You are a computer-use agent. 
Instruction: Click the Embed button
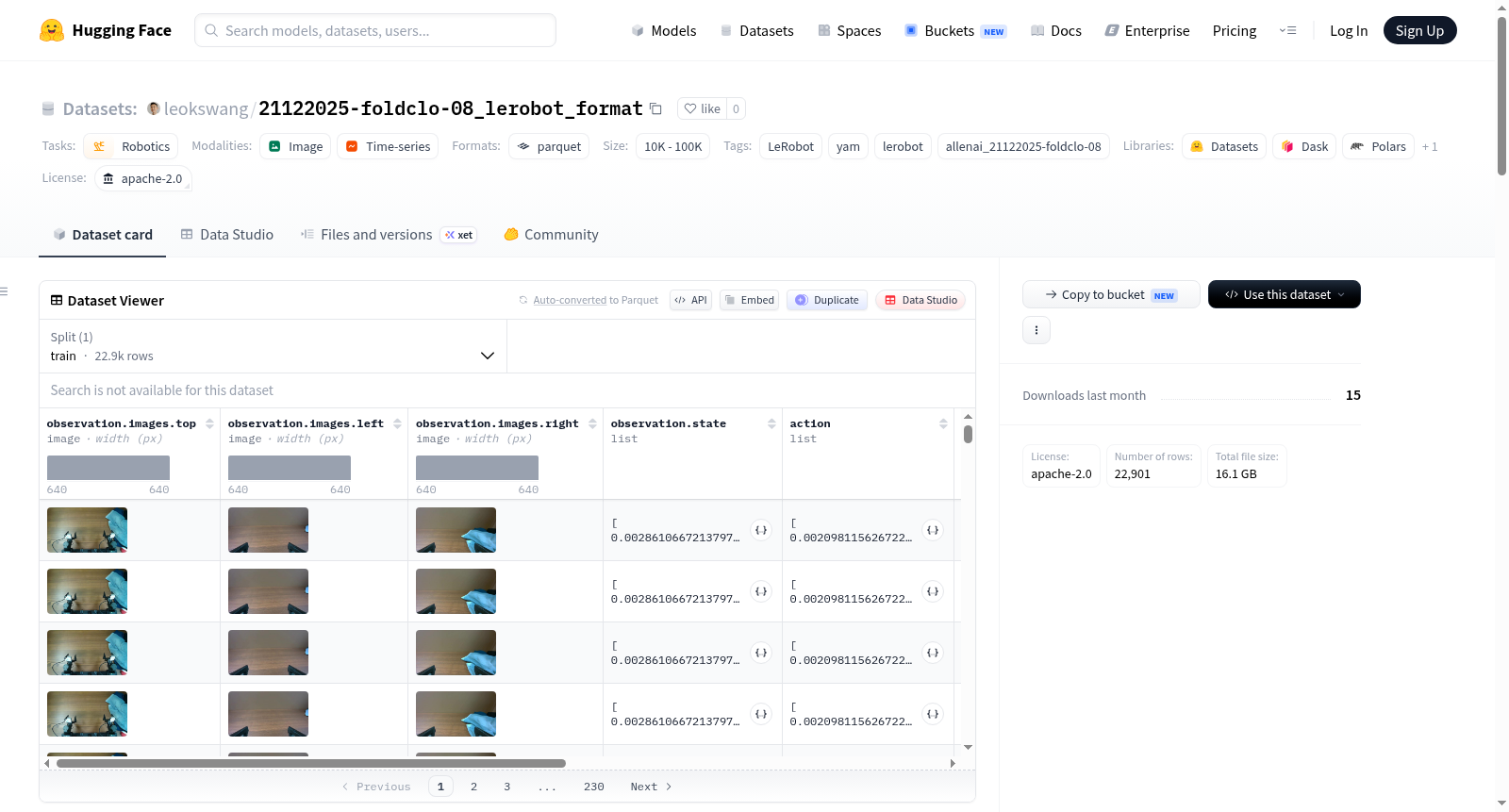749,300
